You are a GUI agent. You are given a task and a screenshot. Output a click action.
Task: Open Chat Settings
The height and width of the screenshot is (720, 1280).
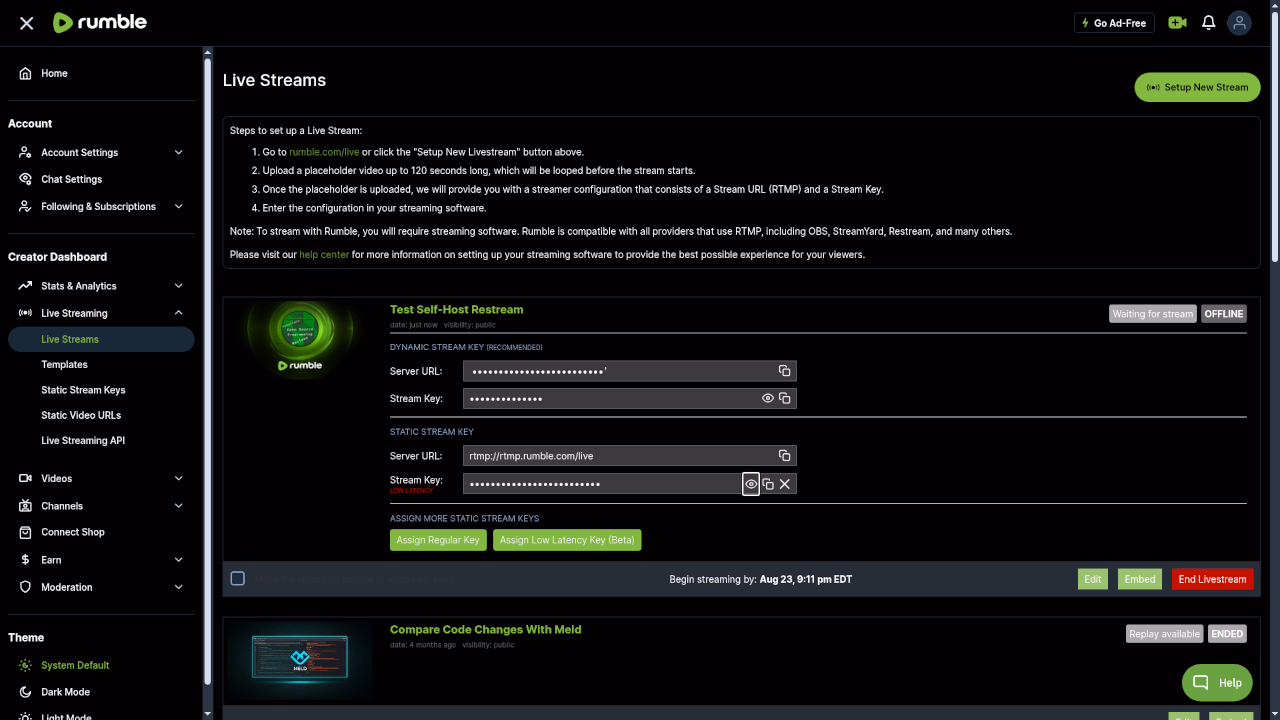71,179
